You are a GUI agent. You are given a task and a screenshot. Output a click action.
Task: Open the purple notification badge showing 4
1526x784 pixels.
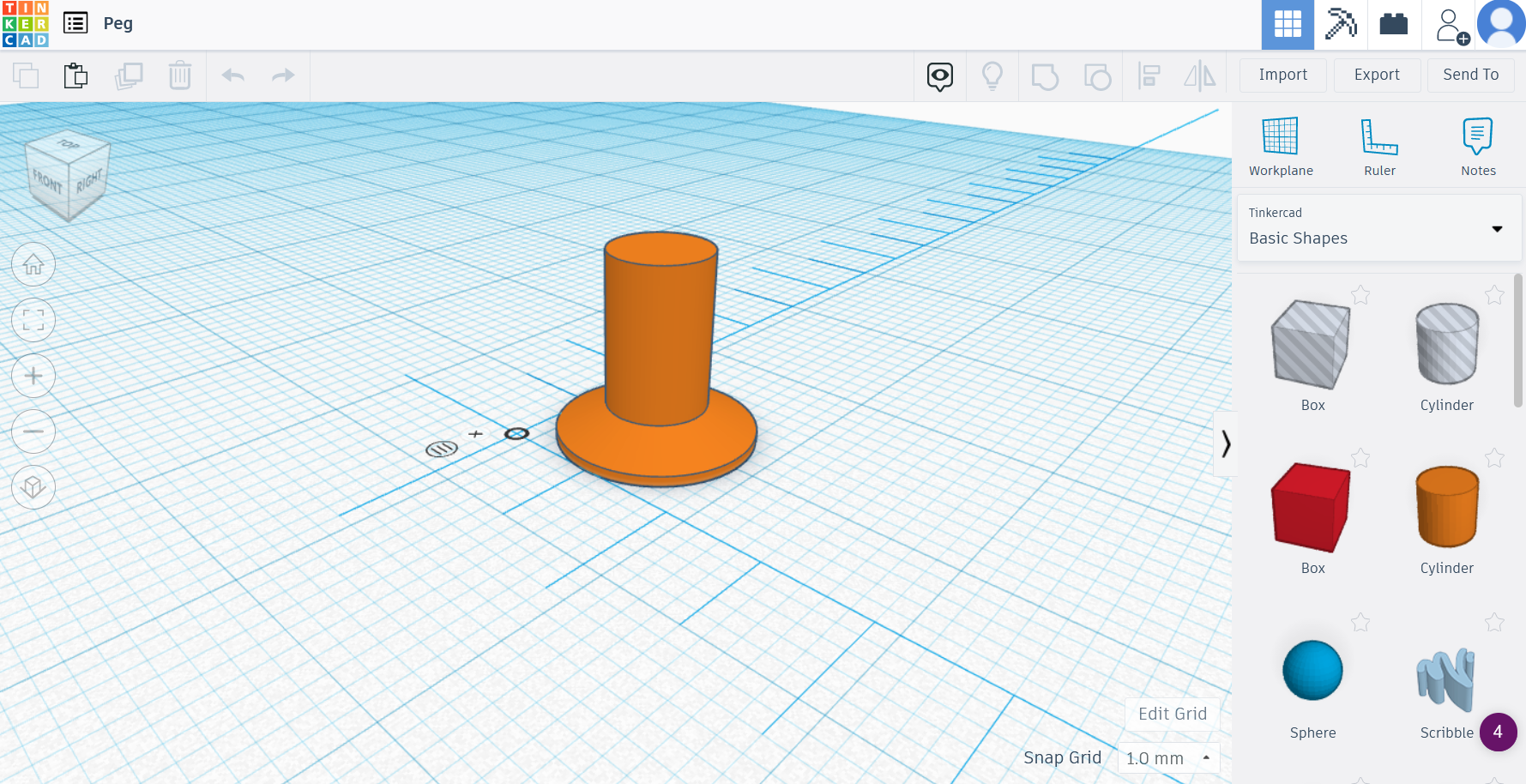(x=1498, y=732)
